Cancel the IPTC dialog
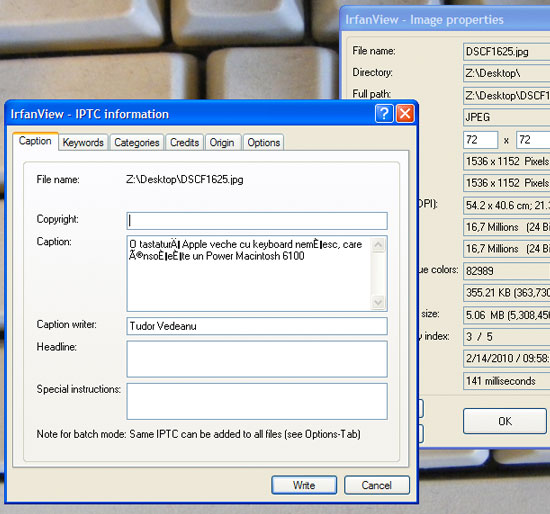 377,485
